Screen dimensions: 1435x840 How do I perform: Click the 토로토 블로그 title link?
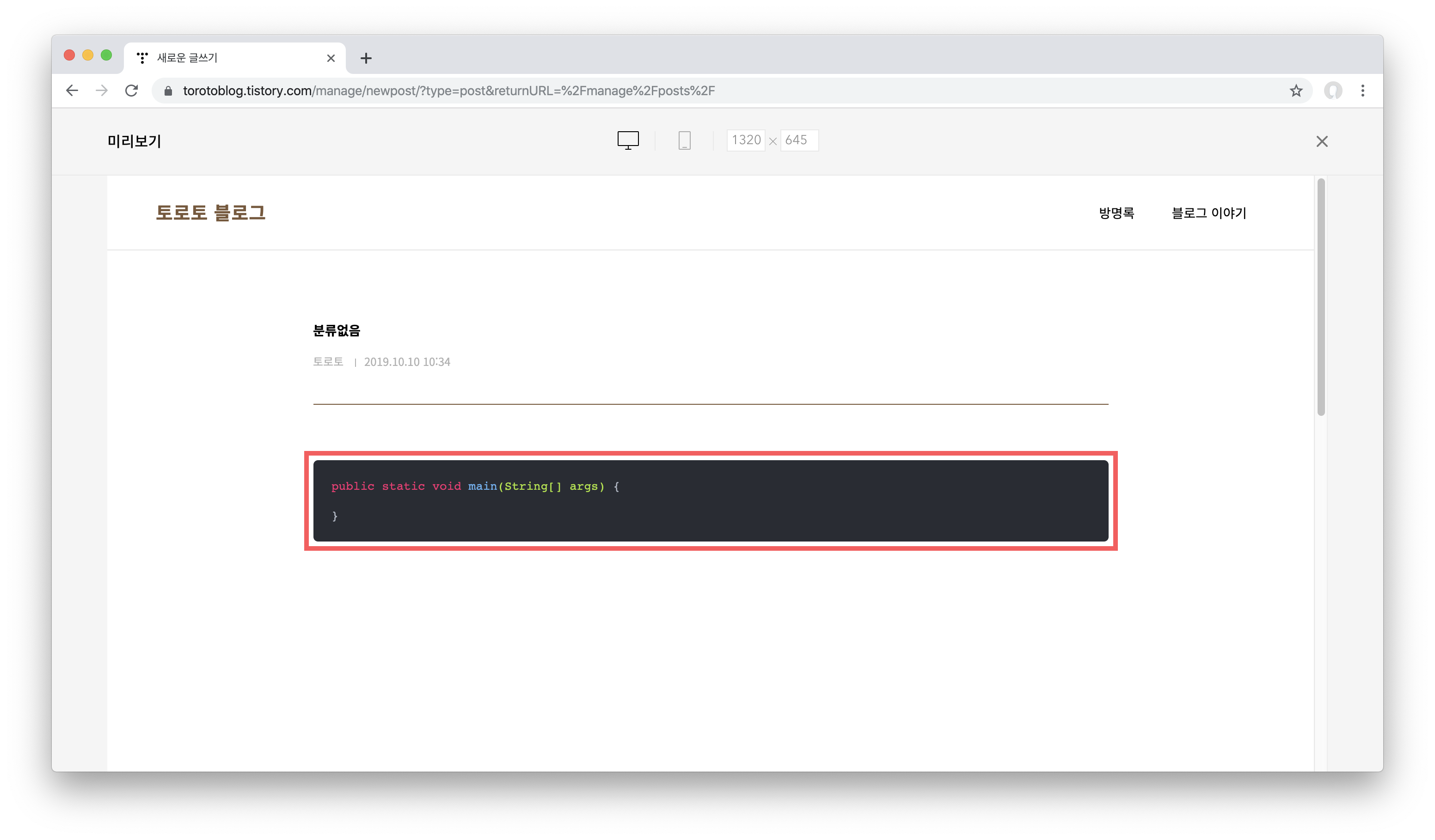point(211,213)
